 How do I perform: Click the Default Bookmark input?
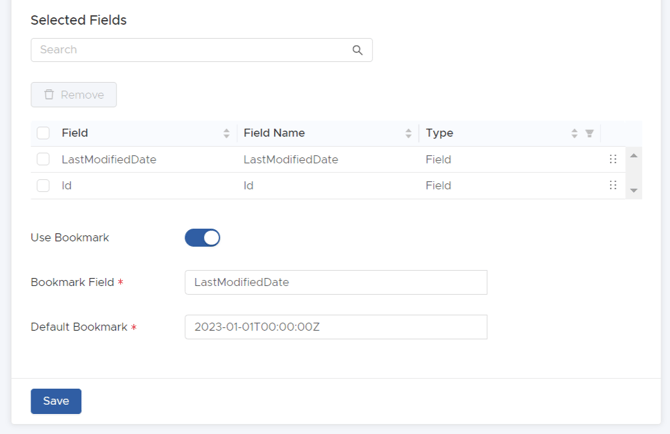[336, 327]
